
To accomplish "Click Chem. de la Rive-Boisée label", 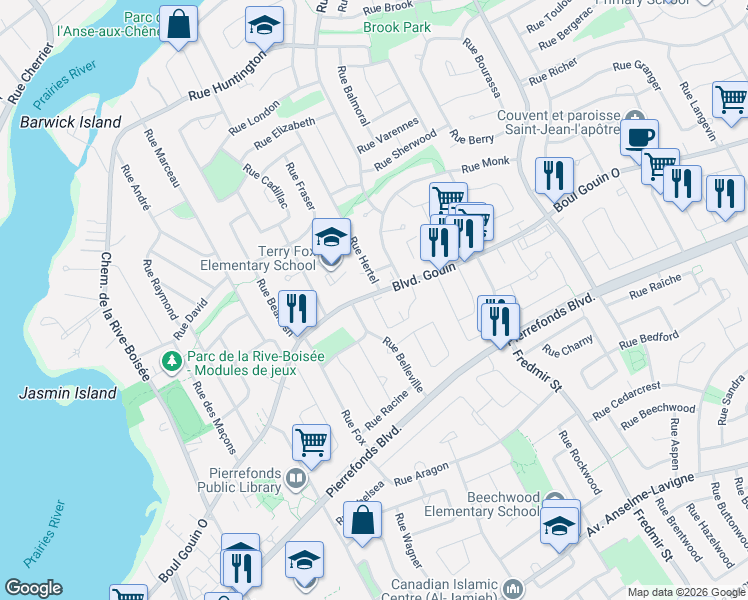I will (x=126, y=317).
